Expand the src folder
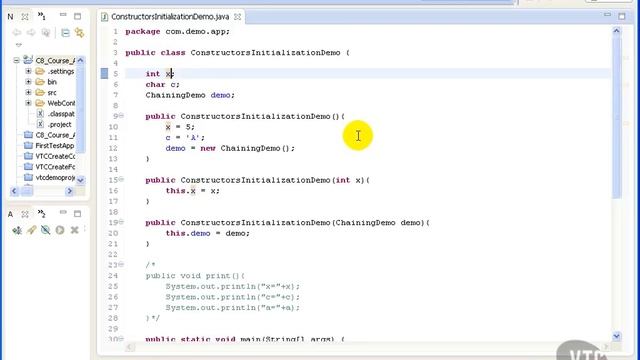Viewport: 640px width, 360px height. 28,92
